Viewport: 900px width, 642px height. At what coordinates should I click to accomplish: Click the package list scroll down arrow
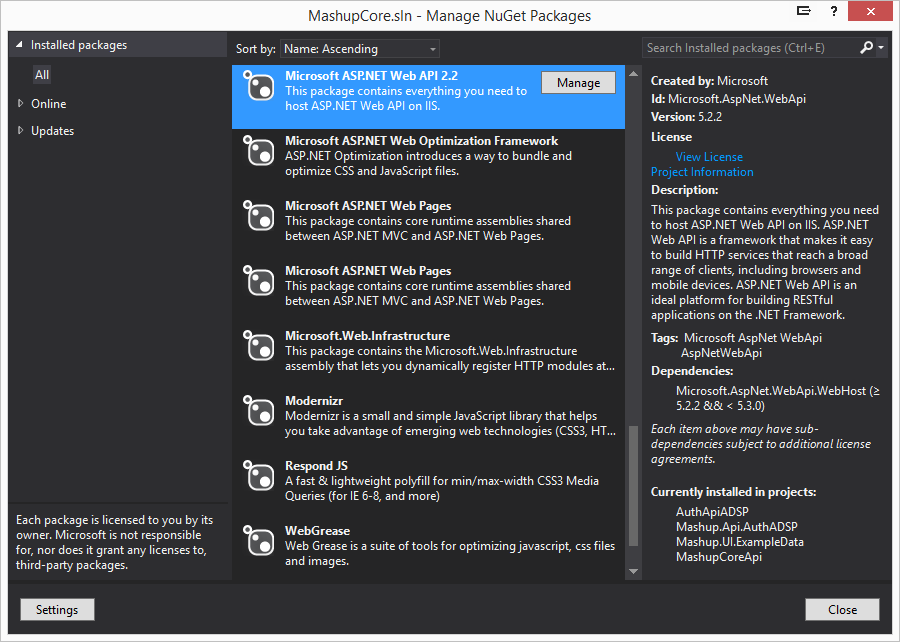pyautogui.click(x=634, y=571)
